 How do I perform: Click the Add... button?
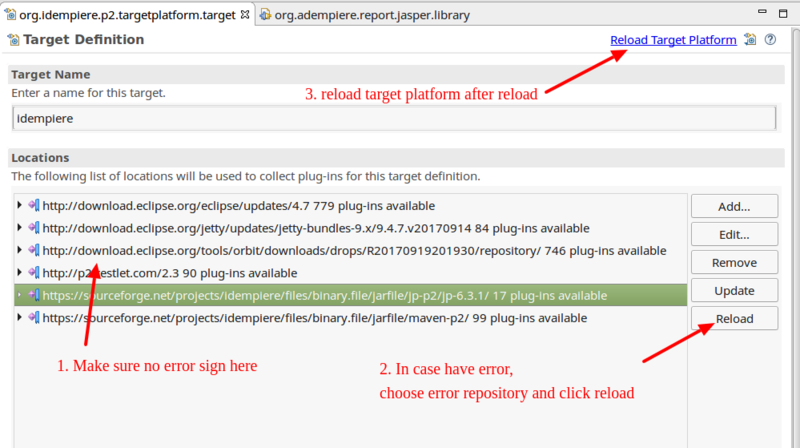734,207
